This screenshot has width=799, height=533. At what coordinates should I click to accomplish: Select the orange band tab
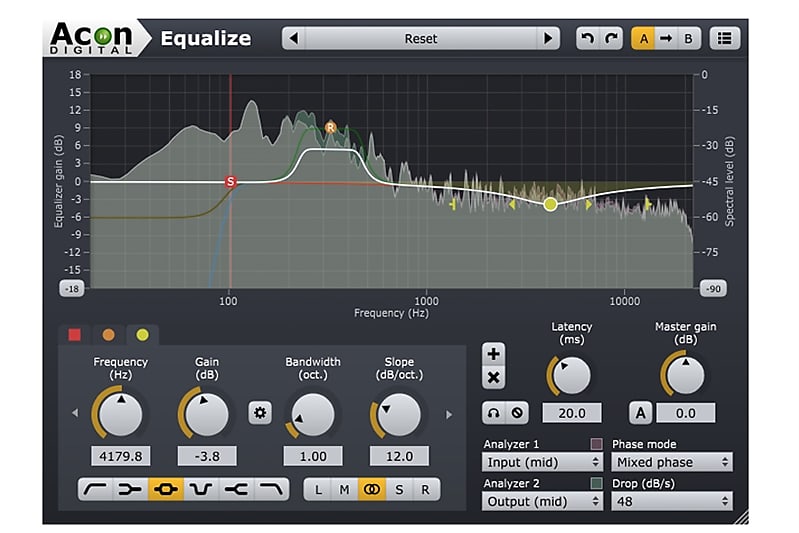109,335
